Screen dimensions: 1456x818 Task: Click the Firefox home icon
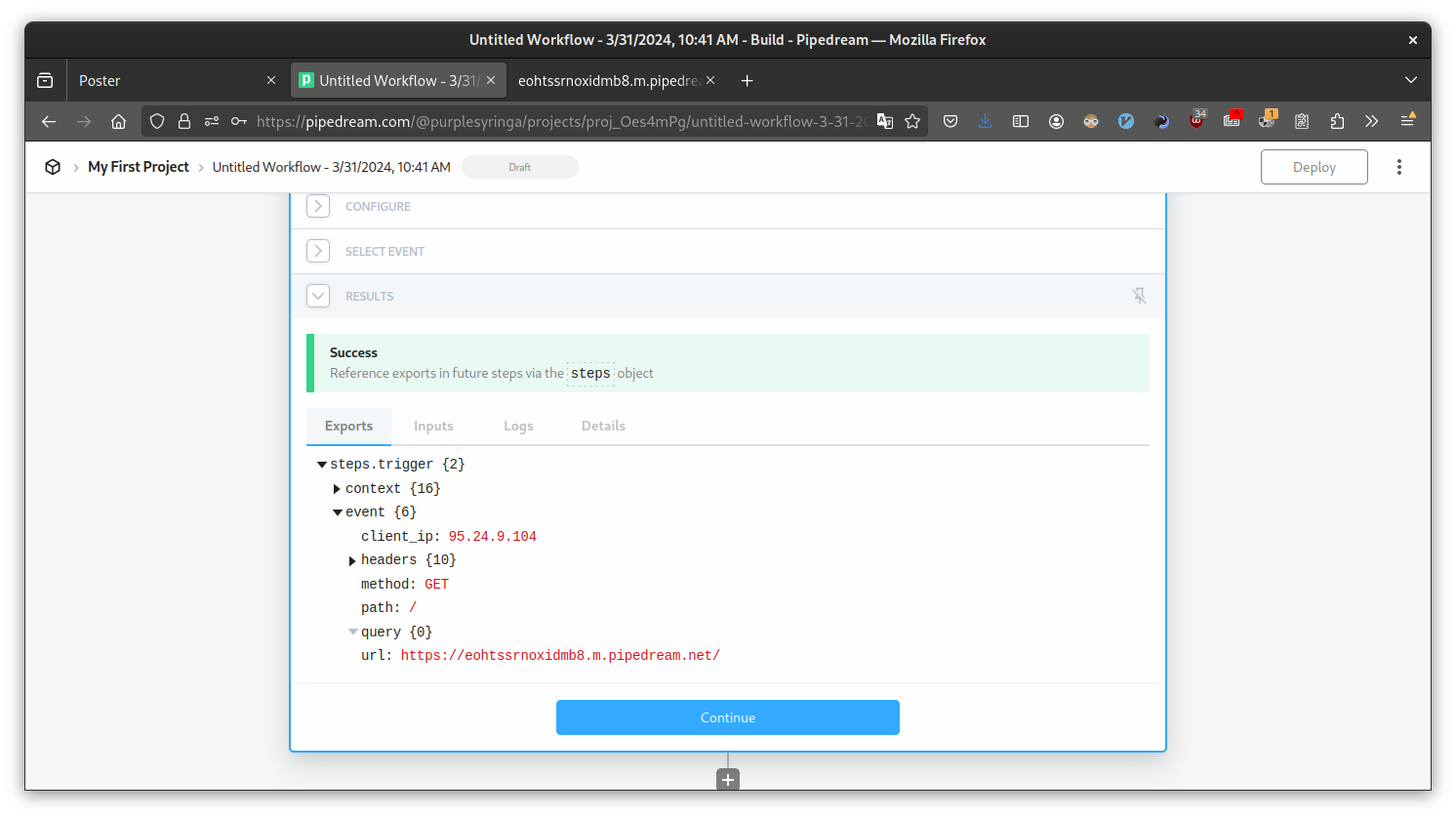click(118, 121)
